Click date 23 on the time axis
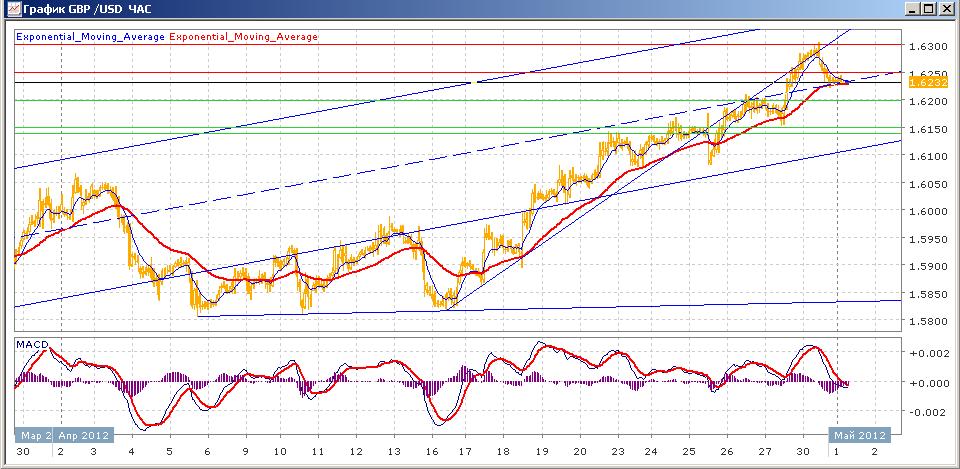Image resolution: width=960 pixels, height=469 pixels. (618, 451)
